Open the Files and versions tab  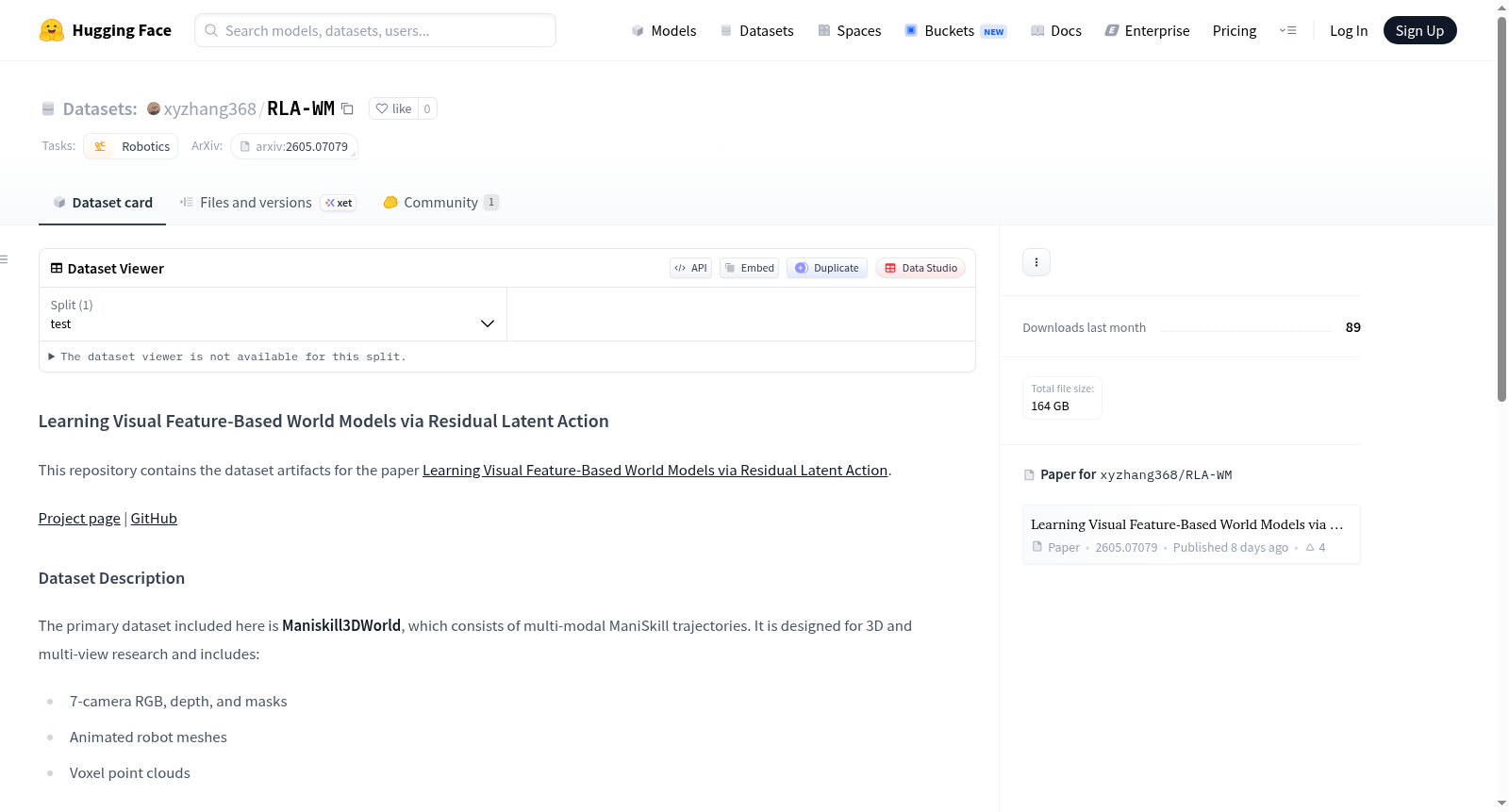268,203
